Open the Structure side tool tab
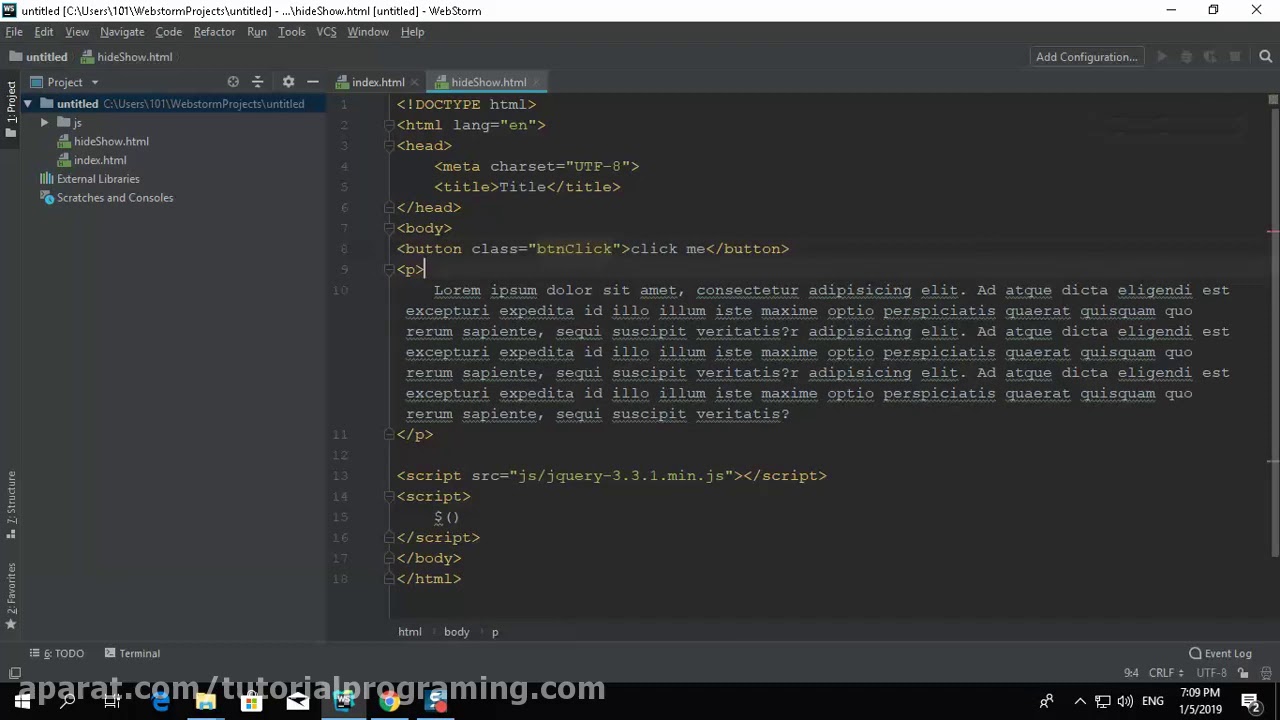The width and height of the screenshot is (1280, 720). coord(11,506)
